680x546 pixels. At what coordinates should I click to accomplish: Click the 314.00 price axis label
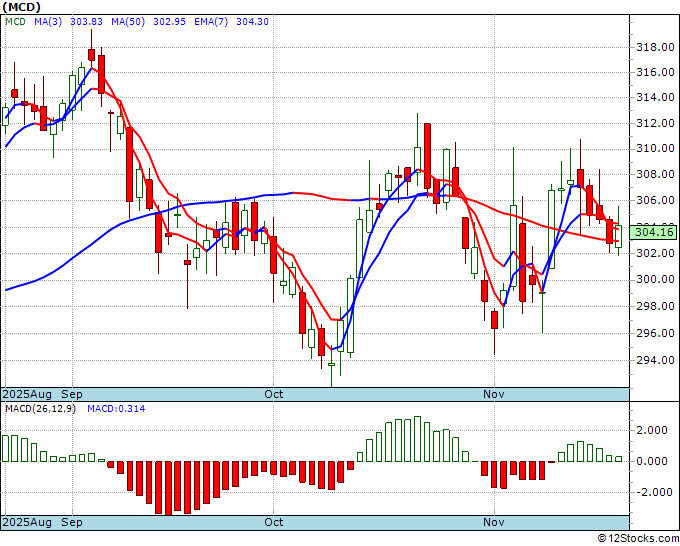coord(655,98)
